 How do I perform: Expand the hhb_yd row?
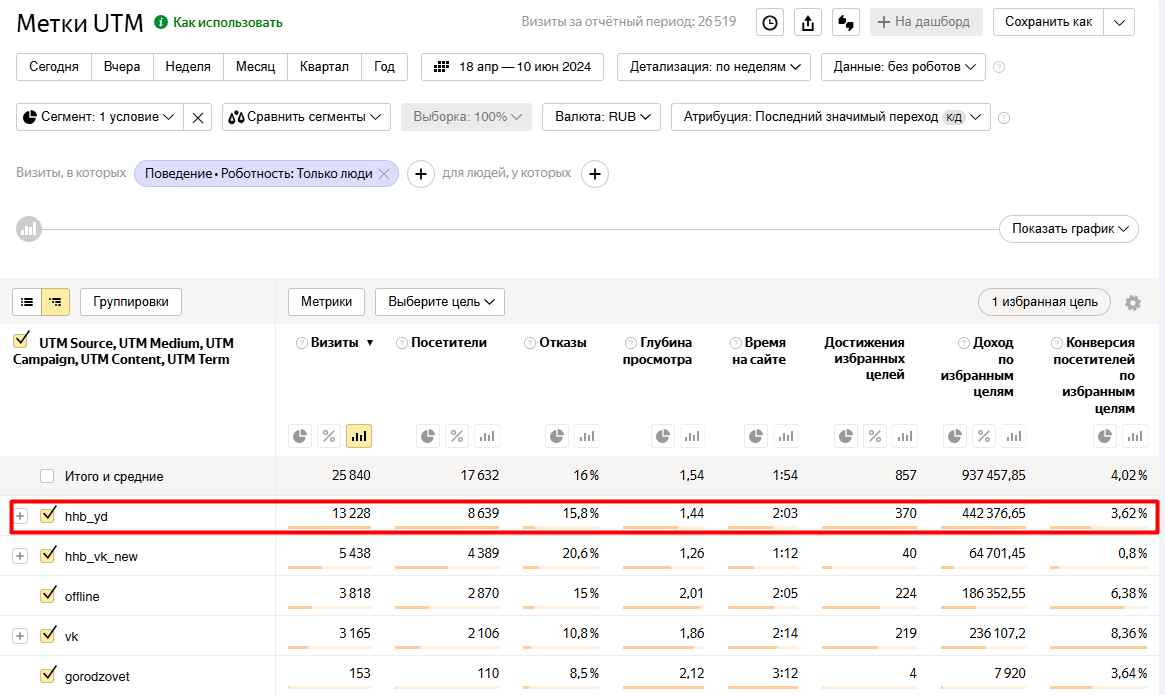pyautogui.click(x=21, y=516)
